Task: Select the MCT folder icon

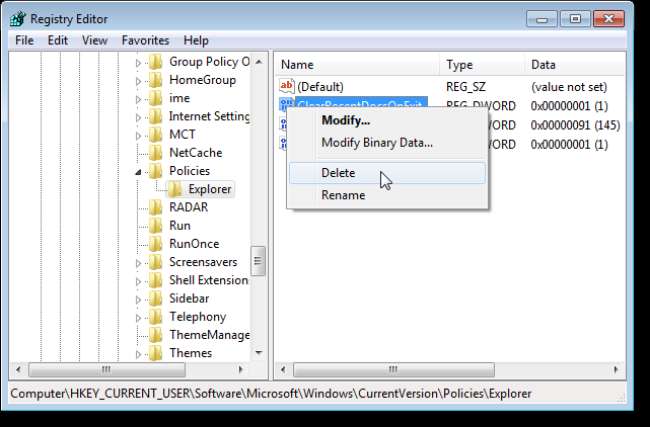Action: (156, 135)
